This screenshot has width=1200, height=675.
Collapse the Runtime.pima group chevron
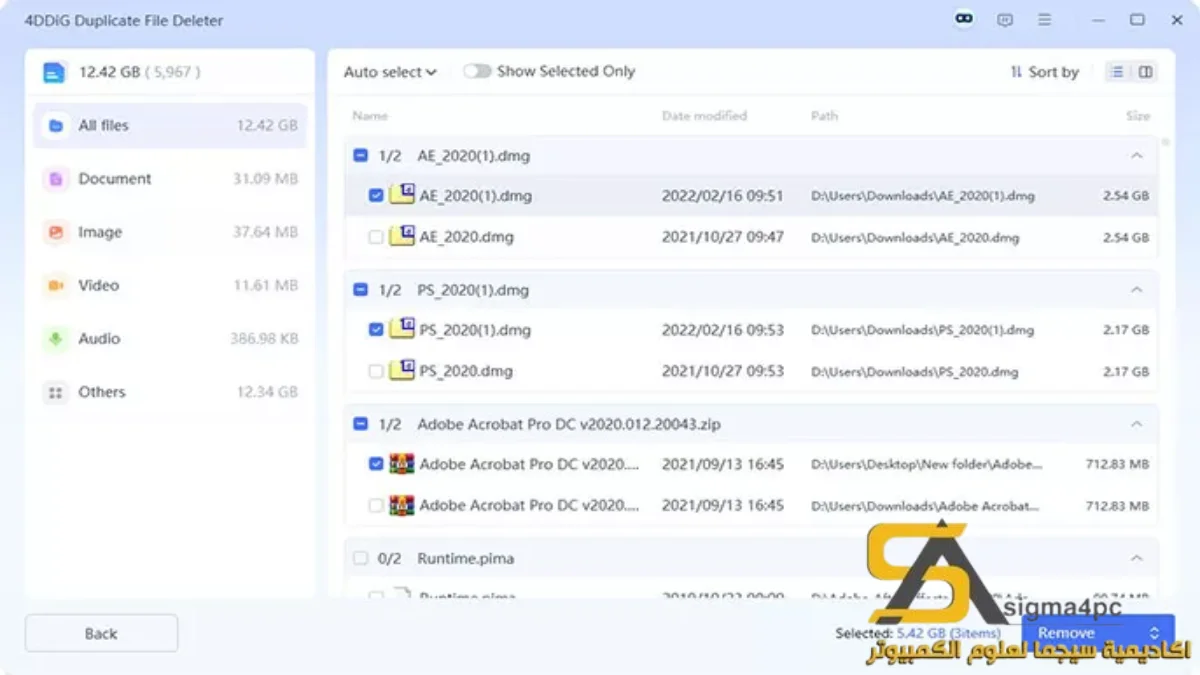click(1136, 558)
